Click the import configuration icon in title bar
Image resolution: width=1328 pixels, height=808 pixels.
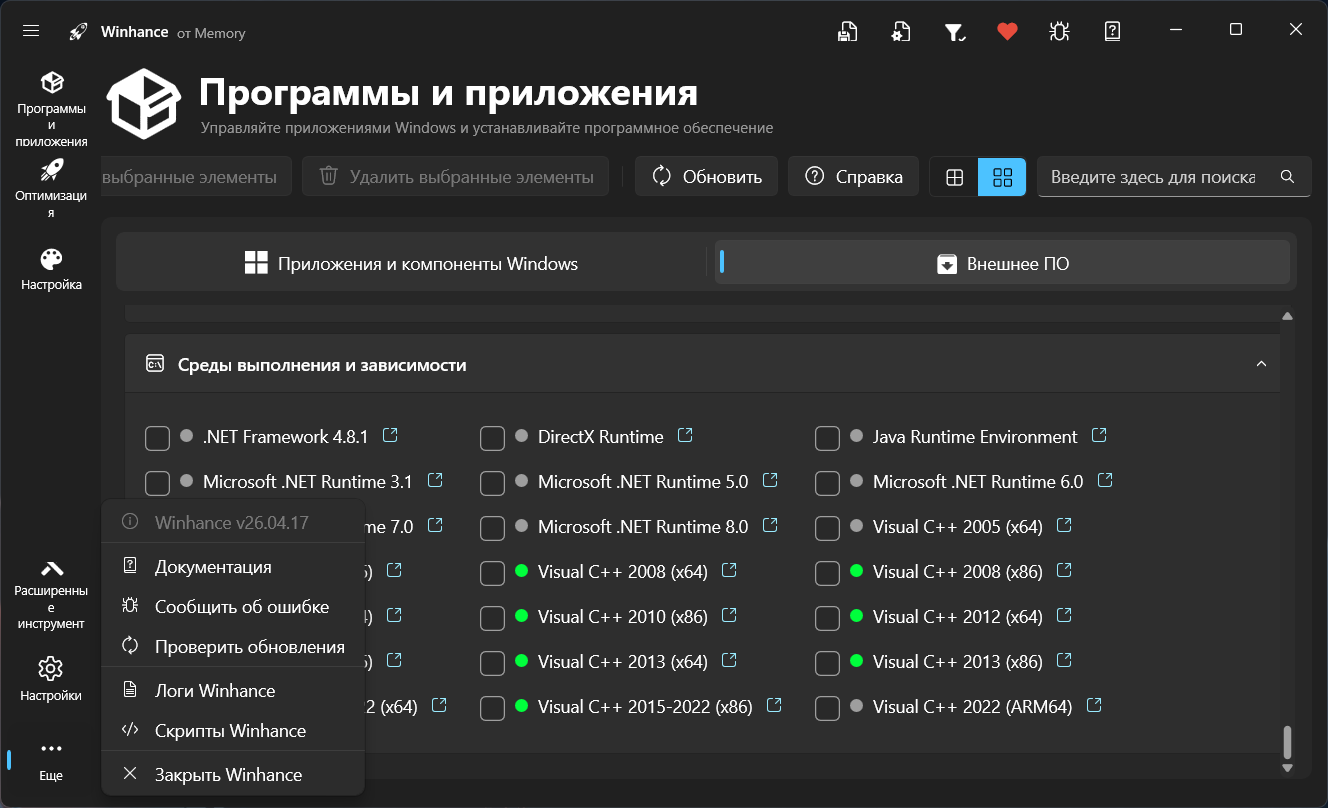(901, 31)
